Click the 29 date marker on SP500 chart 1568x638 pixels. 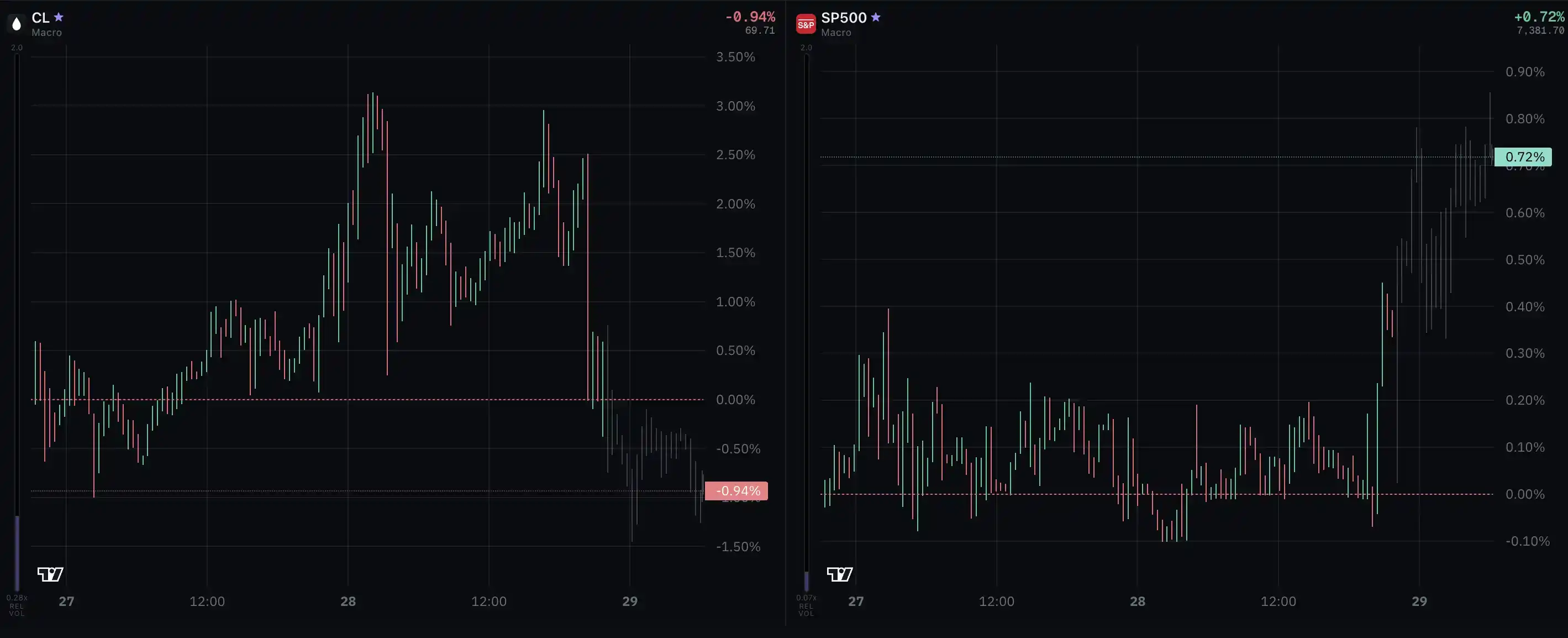pos(1419,602)
